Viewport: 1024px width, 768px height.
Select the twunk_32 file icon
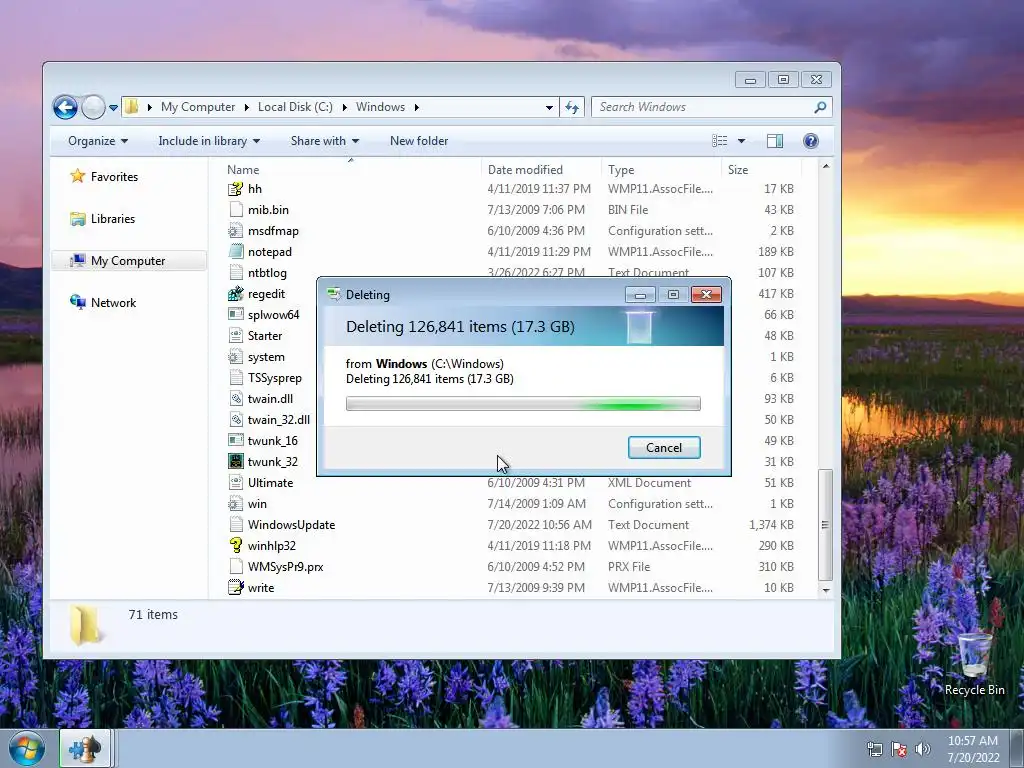click(235, 462)
